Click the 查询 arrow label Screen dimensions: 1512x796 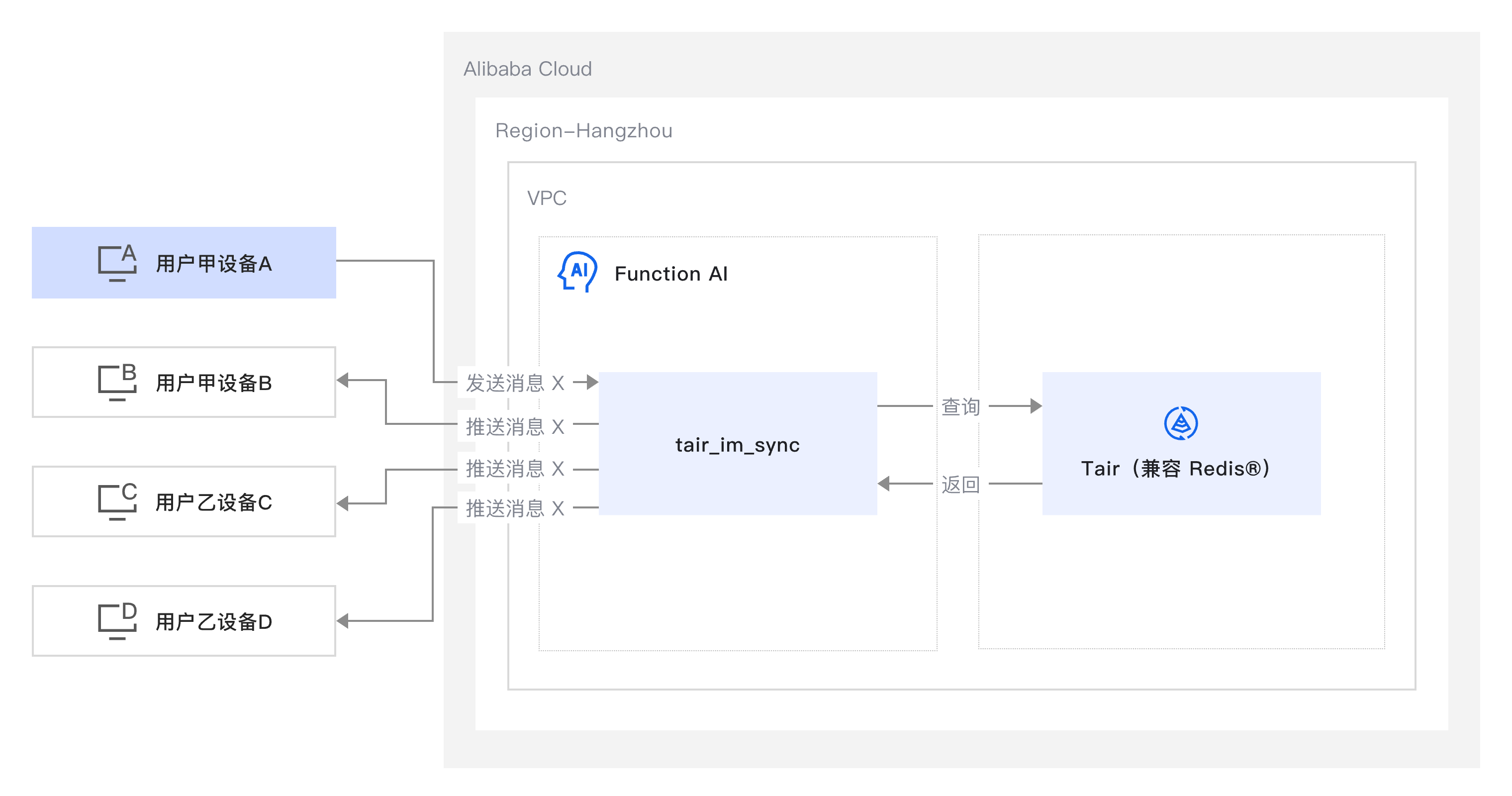(960, 407)
